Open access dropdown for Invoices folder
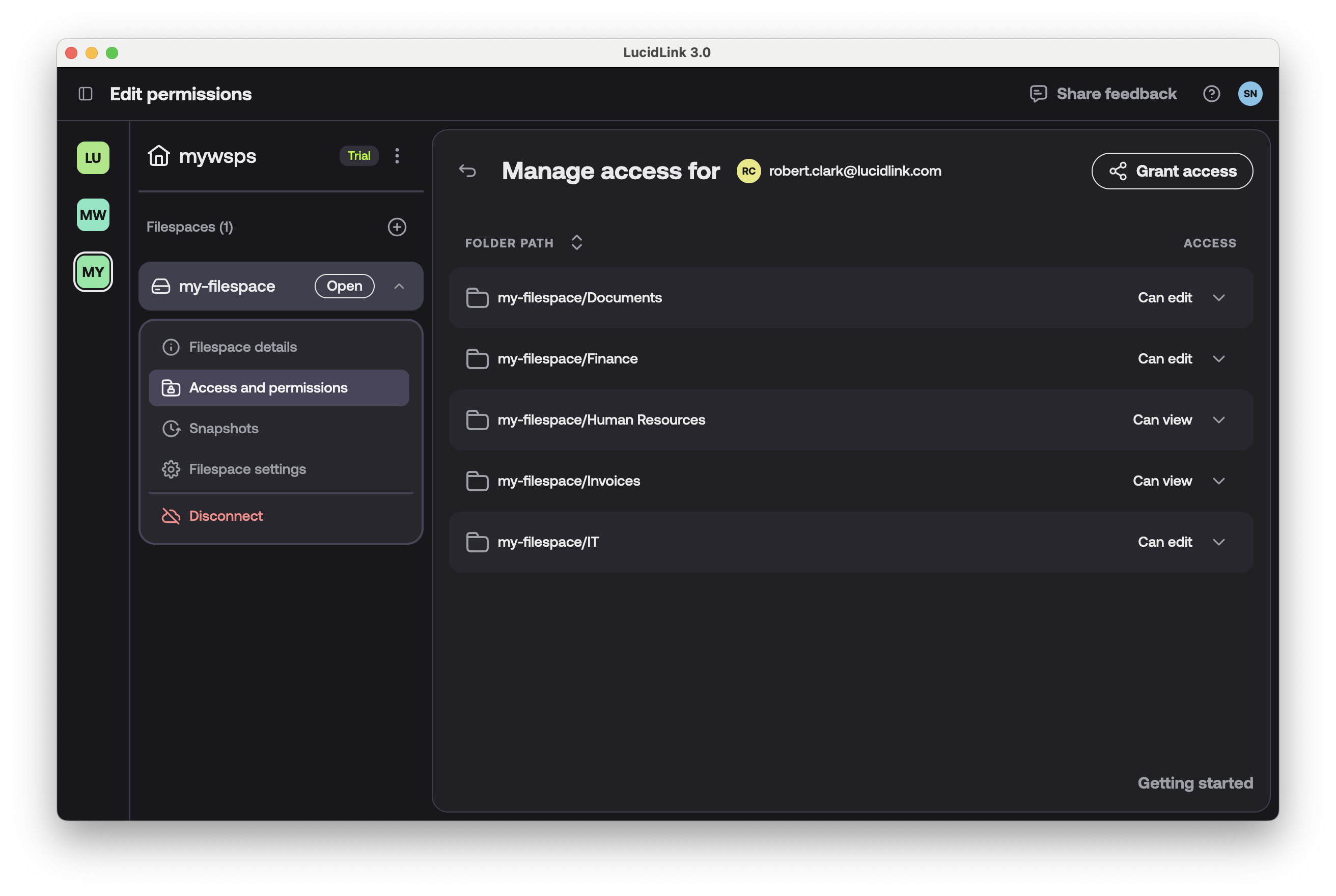The width and height of the screenshot is (1336, 896). [1219, 481]
